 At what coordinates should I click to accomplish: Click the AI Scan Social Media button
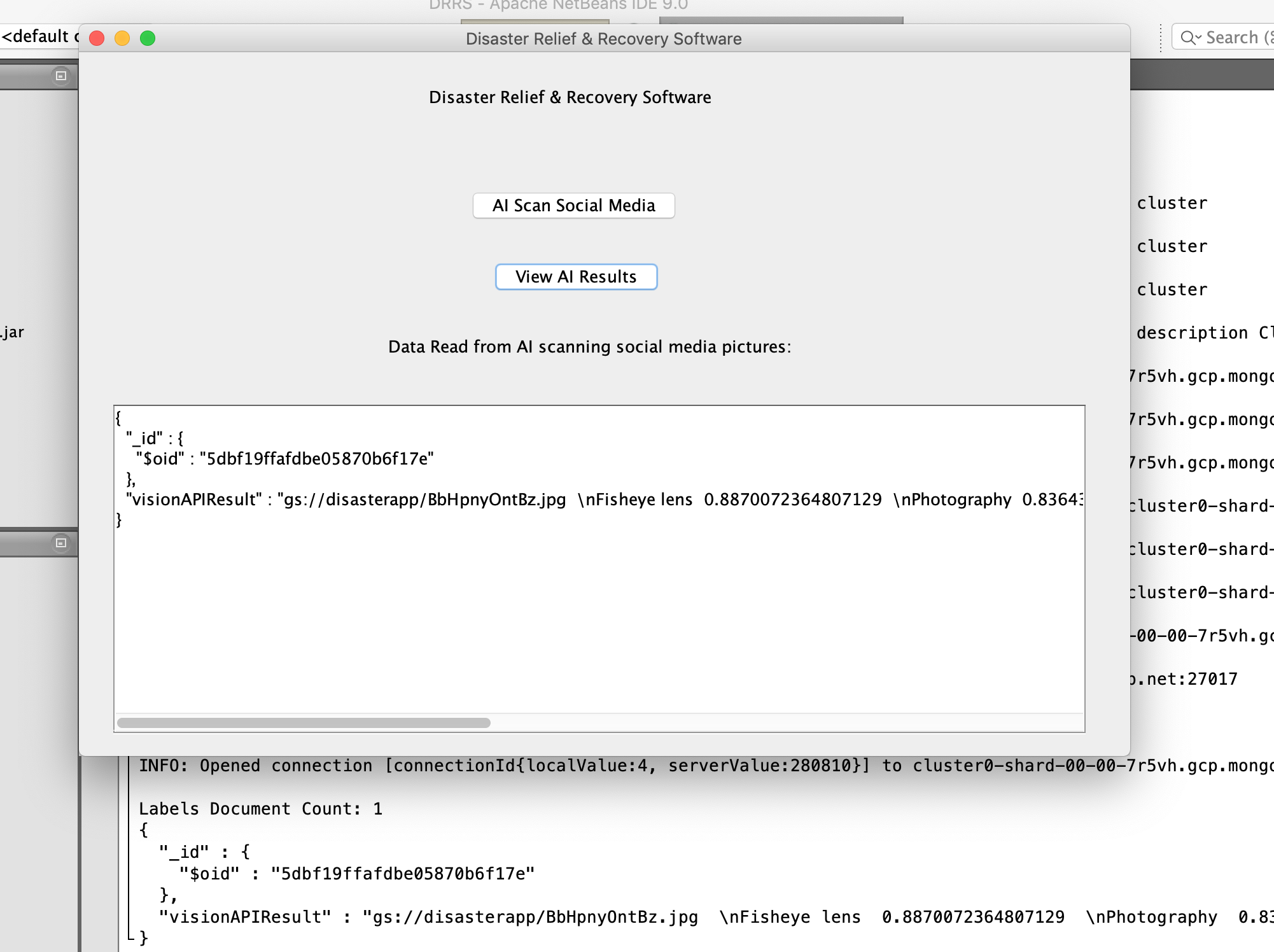tap(573, 206)
